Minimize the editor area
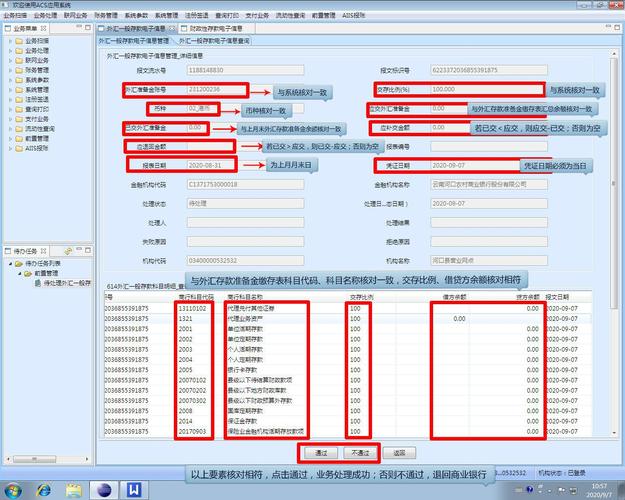625x500 pixels. [608, 27]
